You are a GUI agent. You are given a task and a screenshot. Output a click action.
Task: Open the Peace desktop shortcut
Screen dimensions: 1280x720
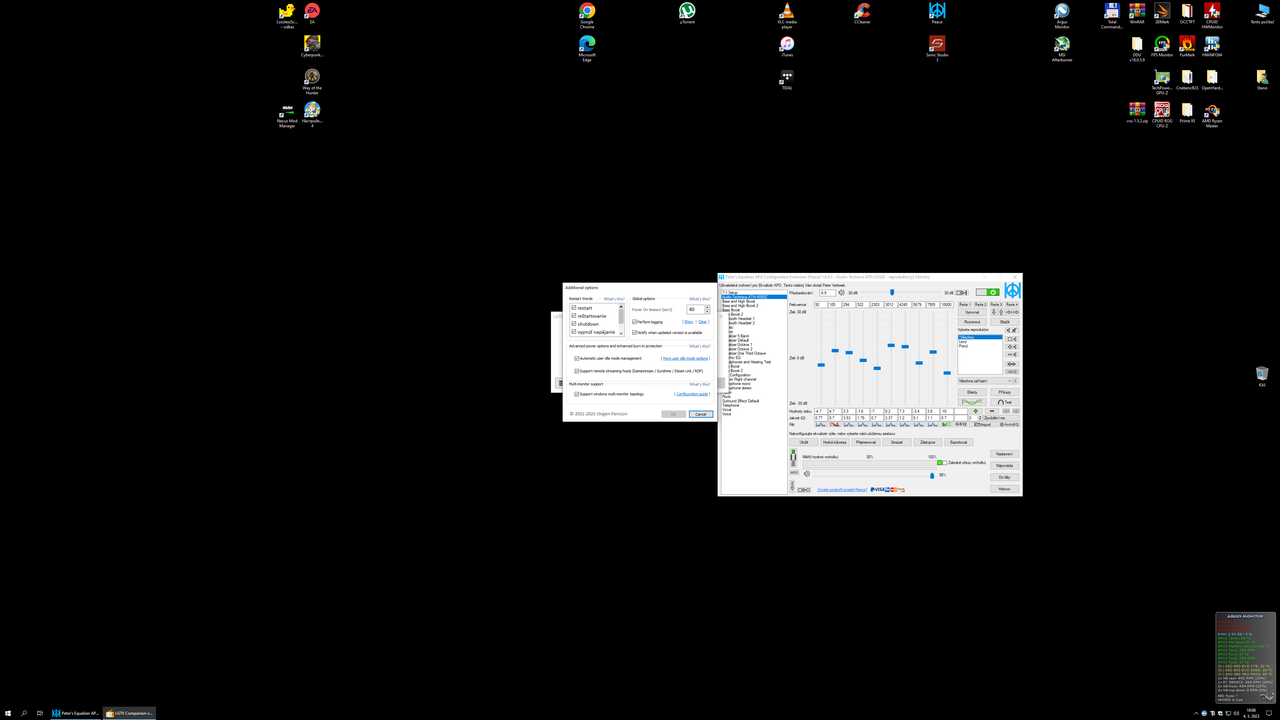(x=937, y=12)
